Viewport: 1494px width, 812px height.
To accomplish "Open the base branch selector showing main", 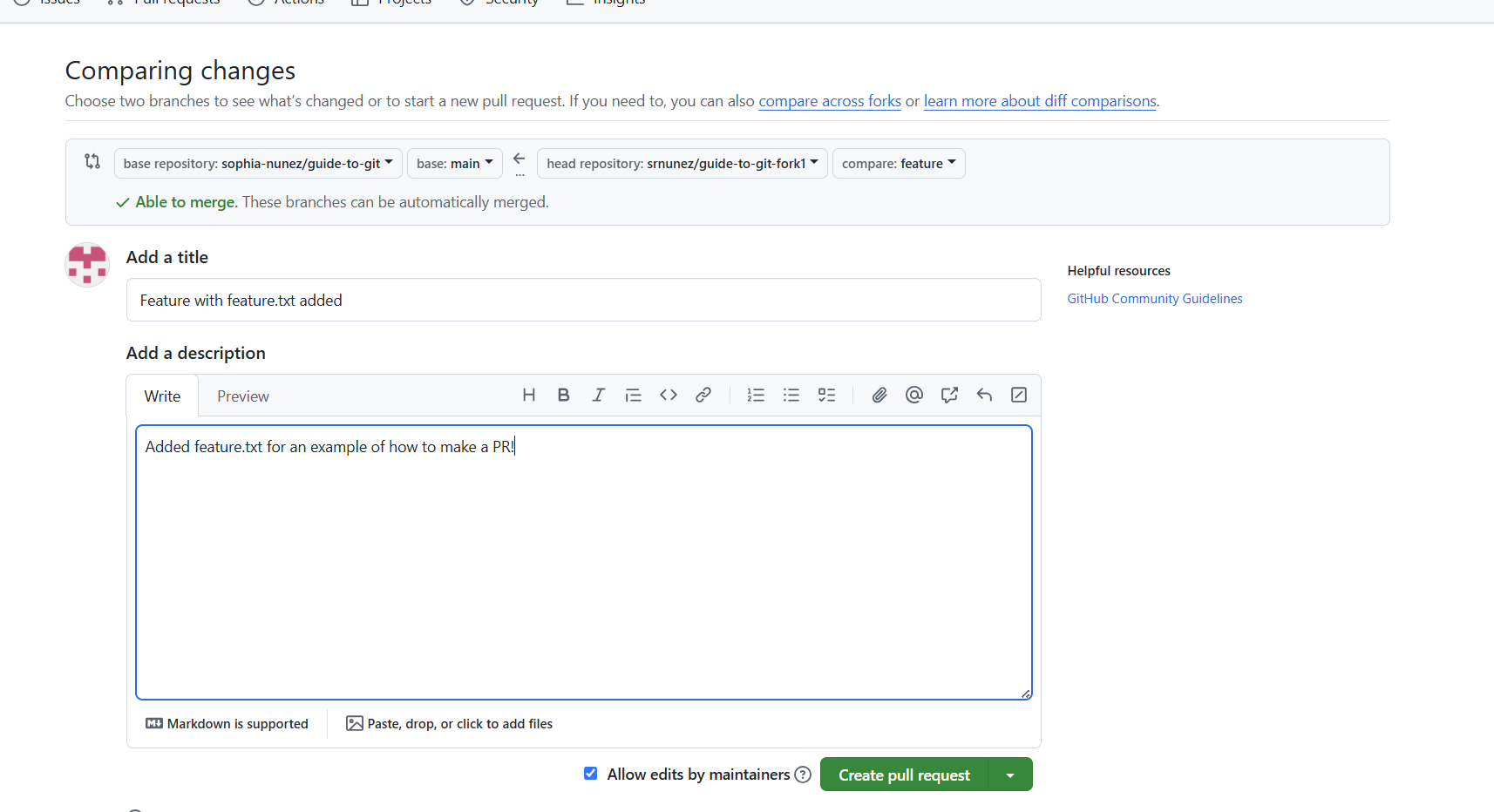I will click(454, 163).
